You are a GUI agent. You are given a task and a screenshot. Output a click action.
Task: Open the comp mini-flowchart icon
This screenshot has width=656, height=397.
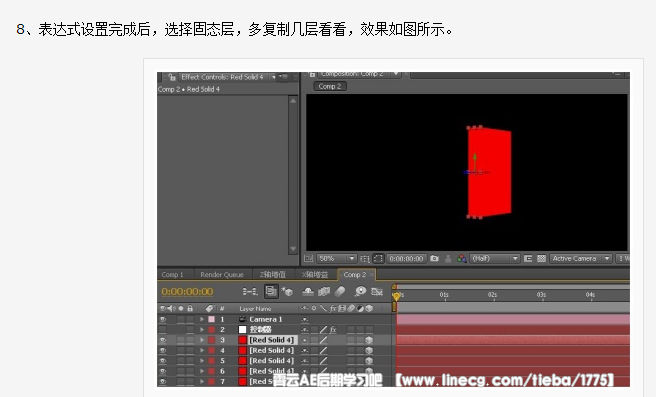pyautogui.click(x=250, y=291)
